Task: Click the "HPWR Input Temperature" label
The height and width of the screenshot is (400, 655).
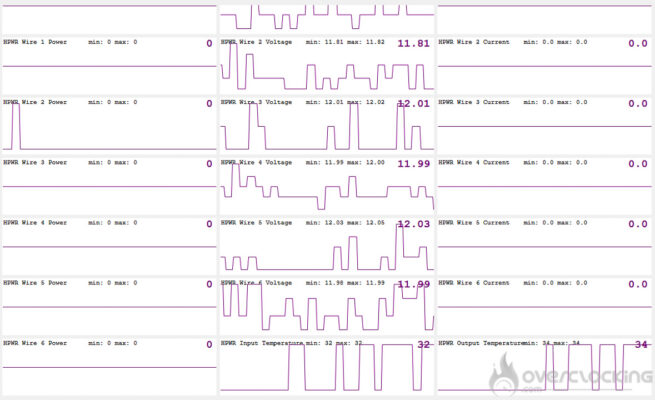Action: coord(262,343)
